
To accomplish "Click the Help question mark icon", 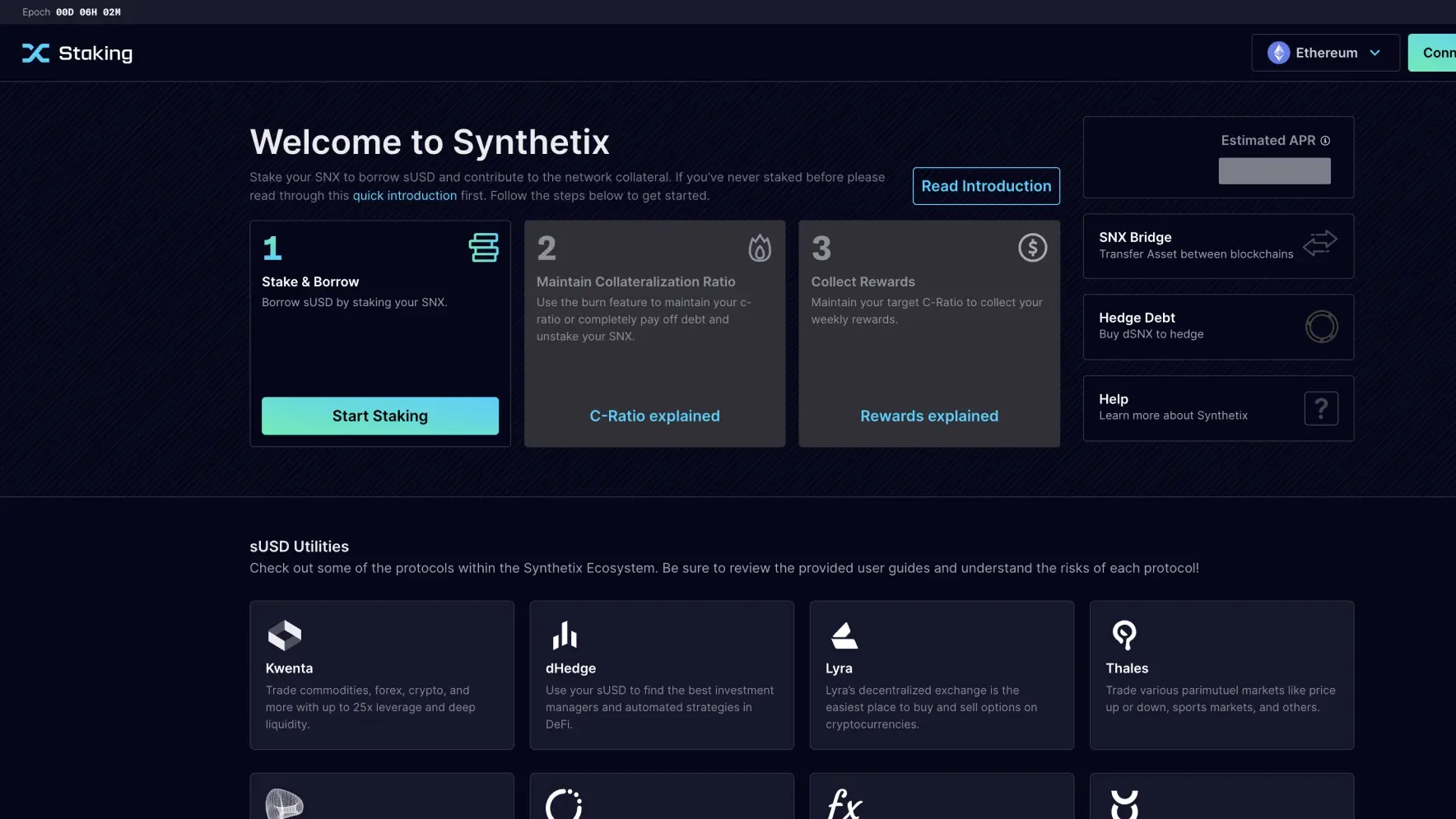I will tap(1321, 408).
